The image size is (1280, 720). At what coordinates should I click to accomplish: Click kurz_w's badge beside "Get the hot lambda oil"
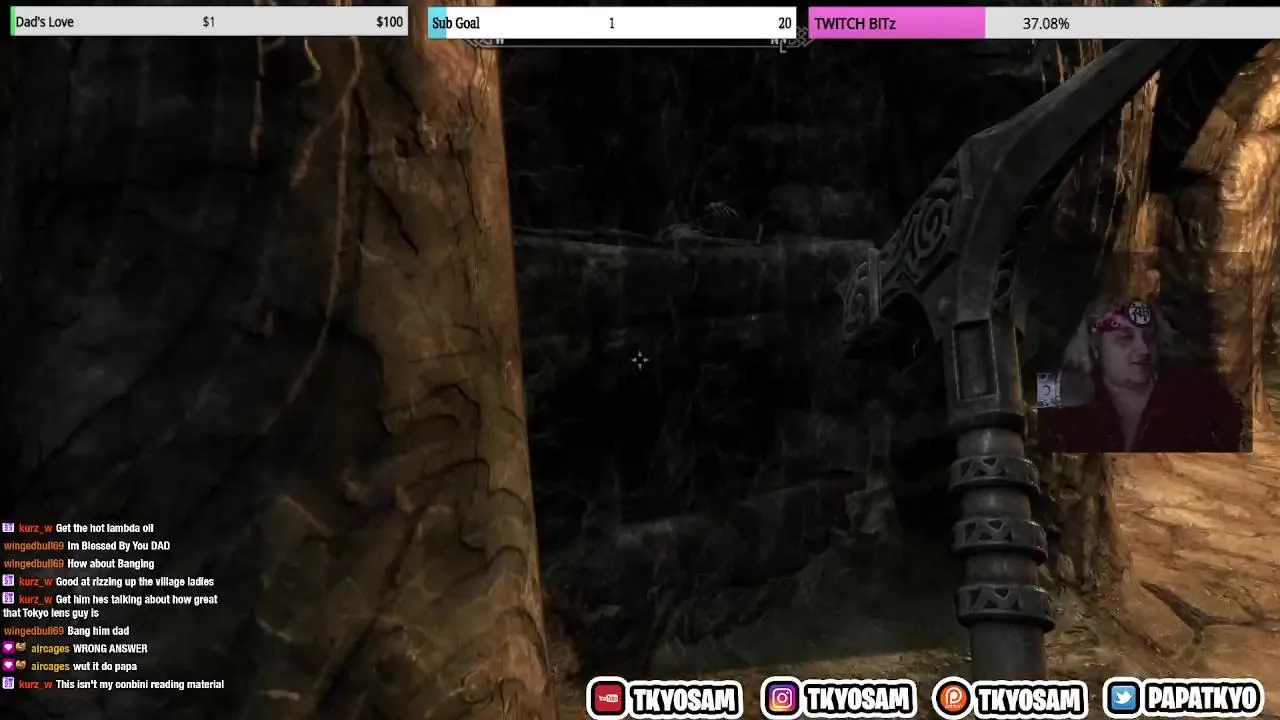[x=8, y=528]
